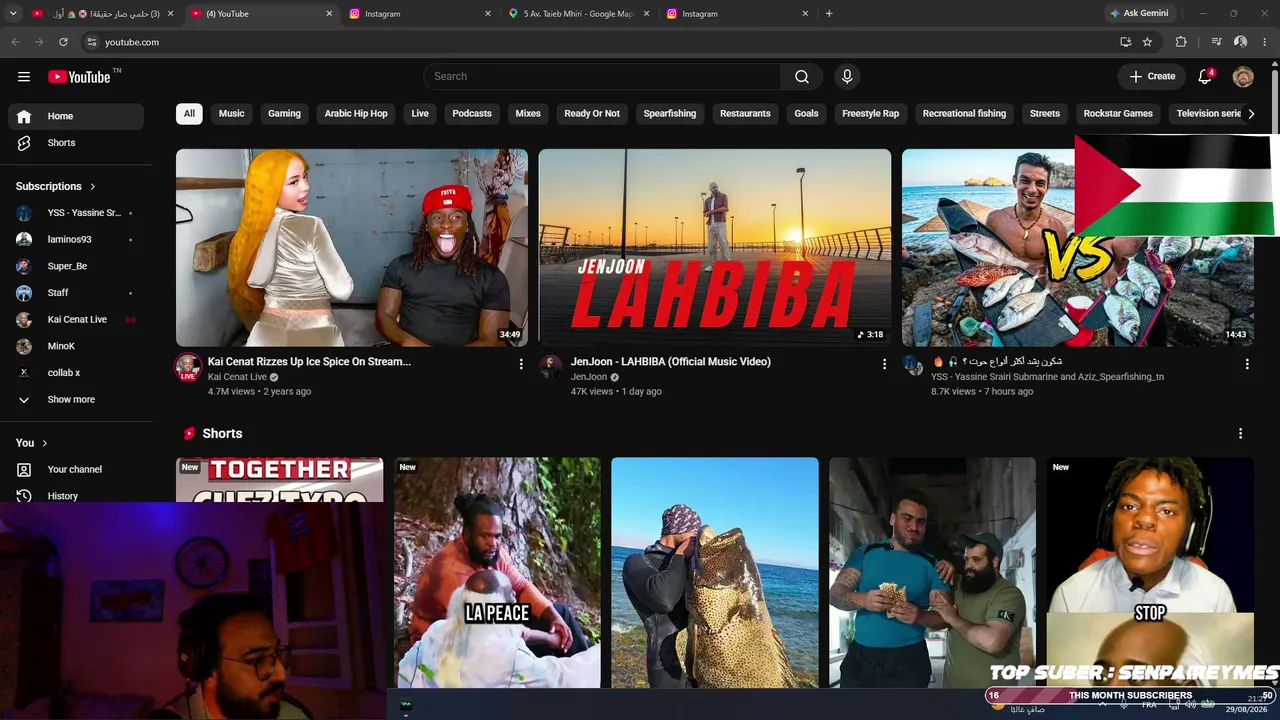Filter by Podcasts

[x=472, y=114]
